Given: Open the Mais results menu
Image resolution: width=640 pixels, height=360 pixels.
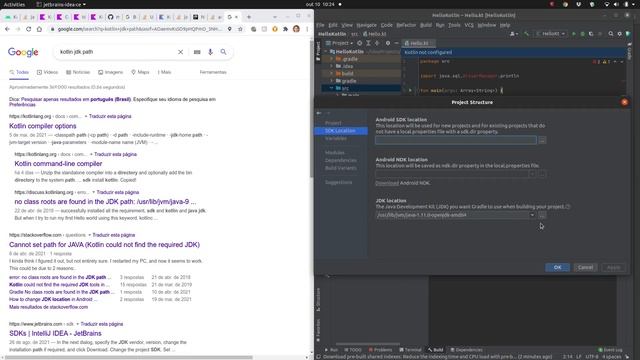Looking at the screenshot, I should click(x=164, y=72).
